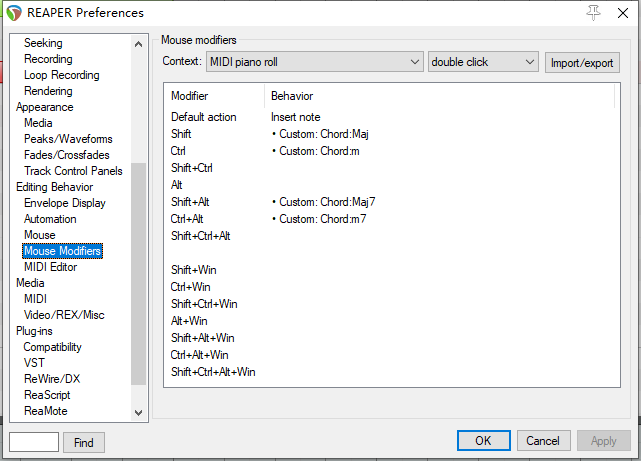Close the REAPER Preferences dialog
Image resolution: width=641 pixels, height=461 pixels.
point(622,13)
